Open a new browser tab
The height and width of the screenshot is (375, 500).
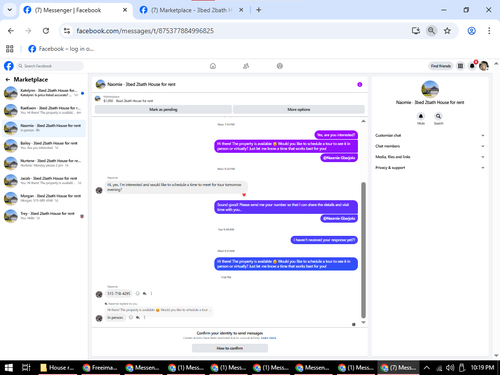(x=259, y=10)
